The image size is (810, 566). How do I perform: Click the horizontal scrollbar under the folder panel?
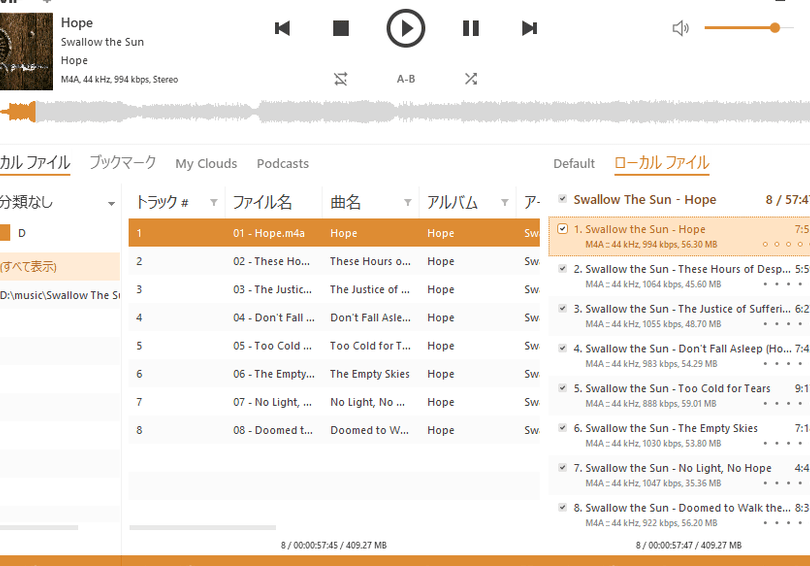39,528
